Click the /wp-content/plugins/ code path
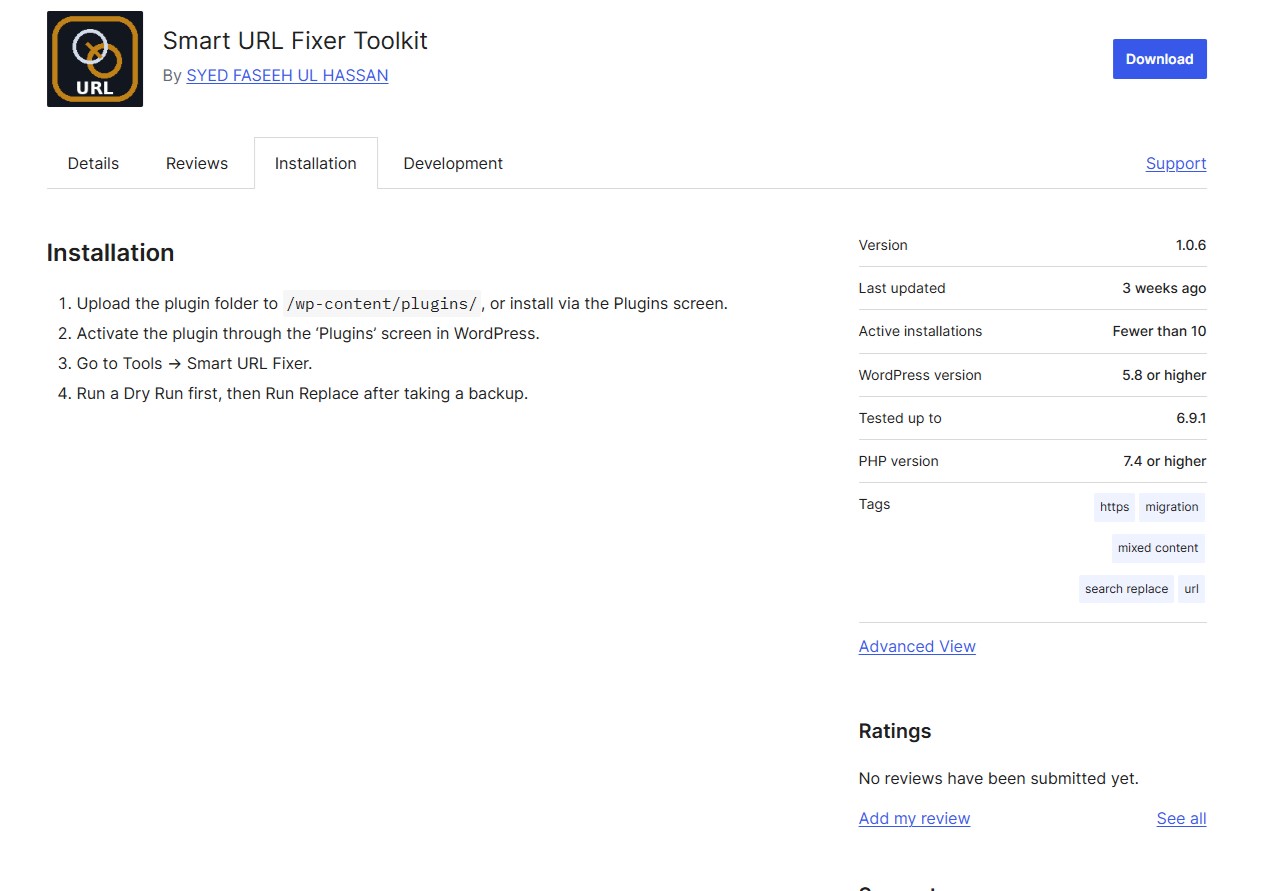The width and height of the screenshot is (1278, 891). coord(382,304)
